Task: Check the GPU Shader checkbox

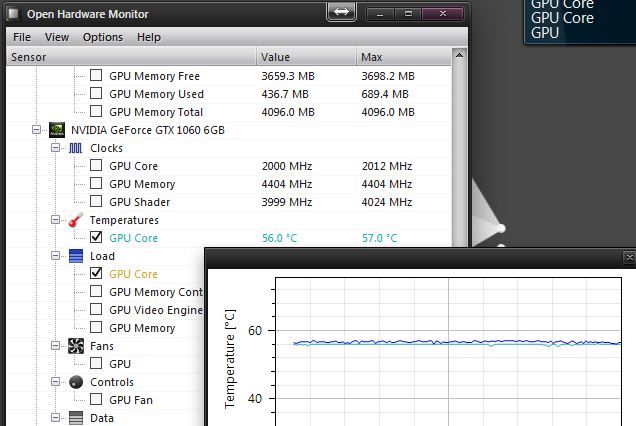Action: pos(96,201)
